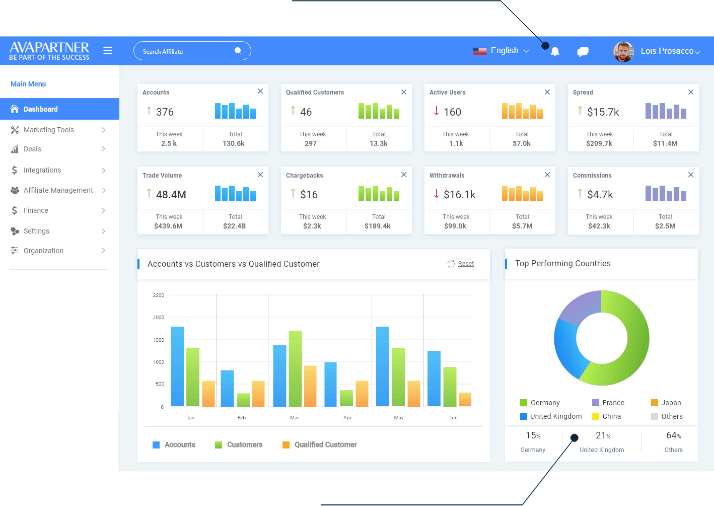Click the Reset chart button
Image resolution: width=714 pixels, height=506 pixels.
(x=461, y=264)
